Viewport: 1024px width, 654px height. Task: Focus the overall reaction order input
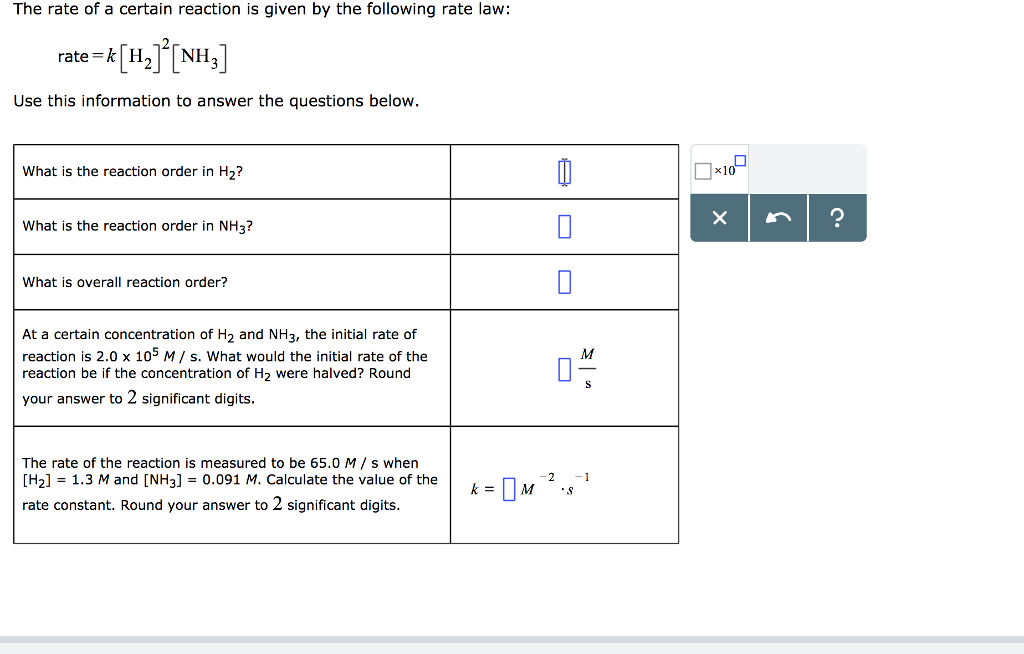pyautogui.click(x=564, y=281)
